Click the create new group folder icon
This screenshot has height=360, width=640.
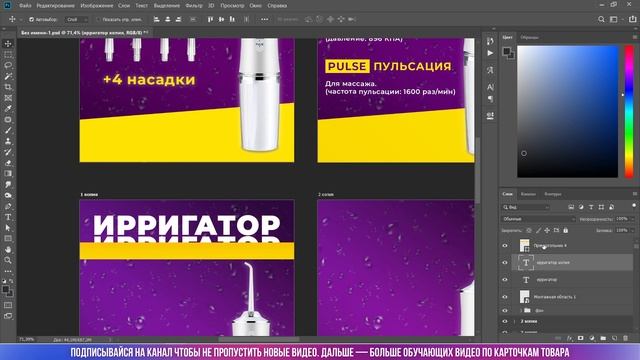click(x=603, y=338)
